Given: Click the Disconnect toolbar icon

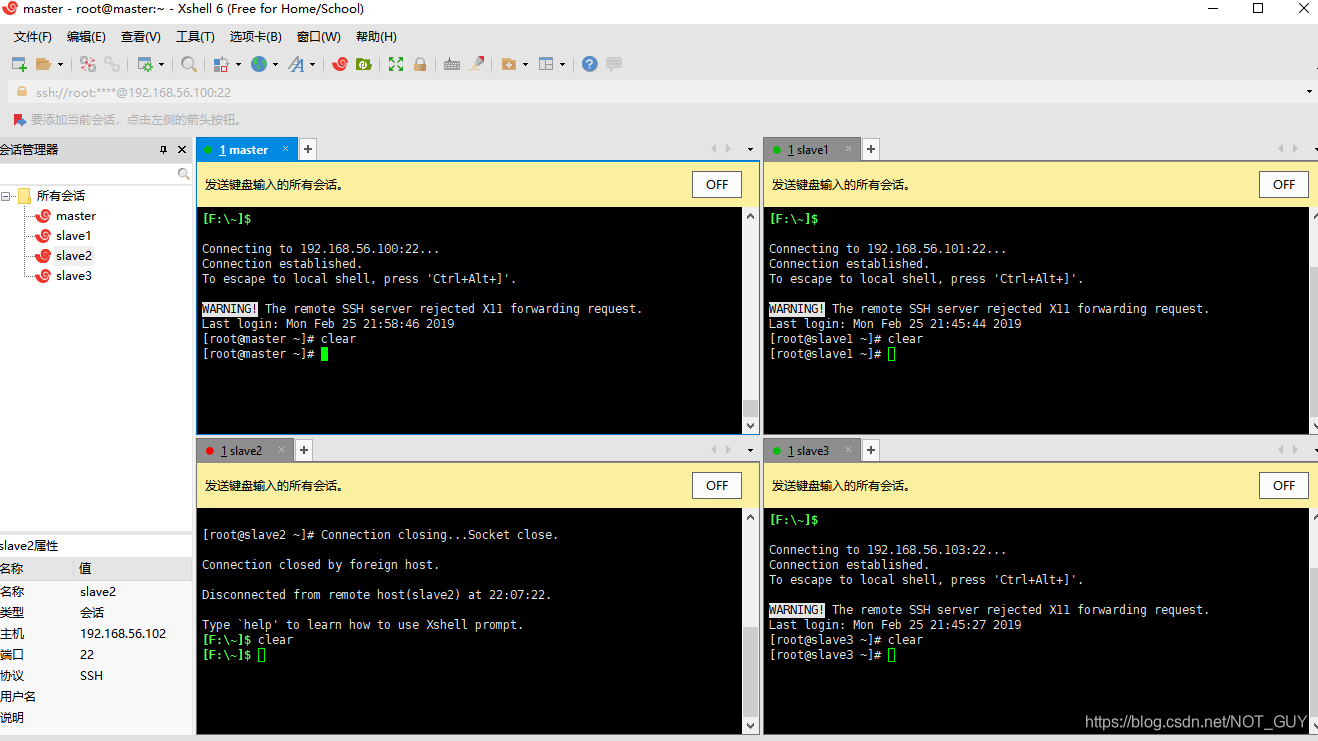Looking at the screenshot, I should (88, 64).
